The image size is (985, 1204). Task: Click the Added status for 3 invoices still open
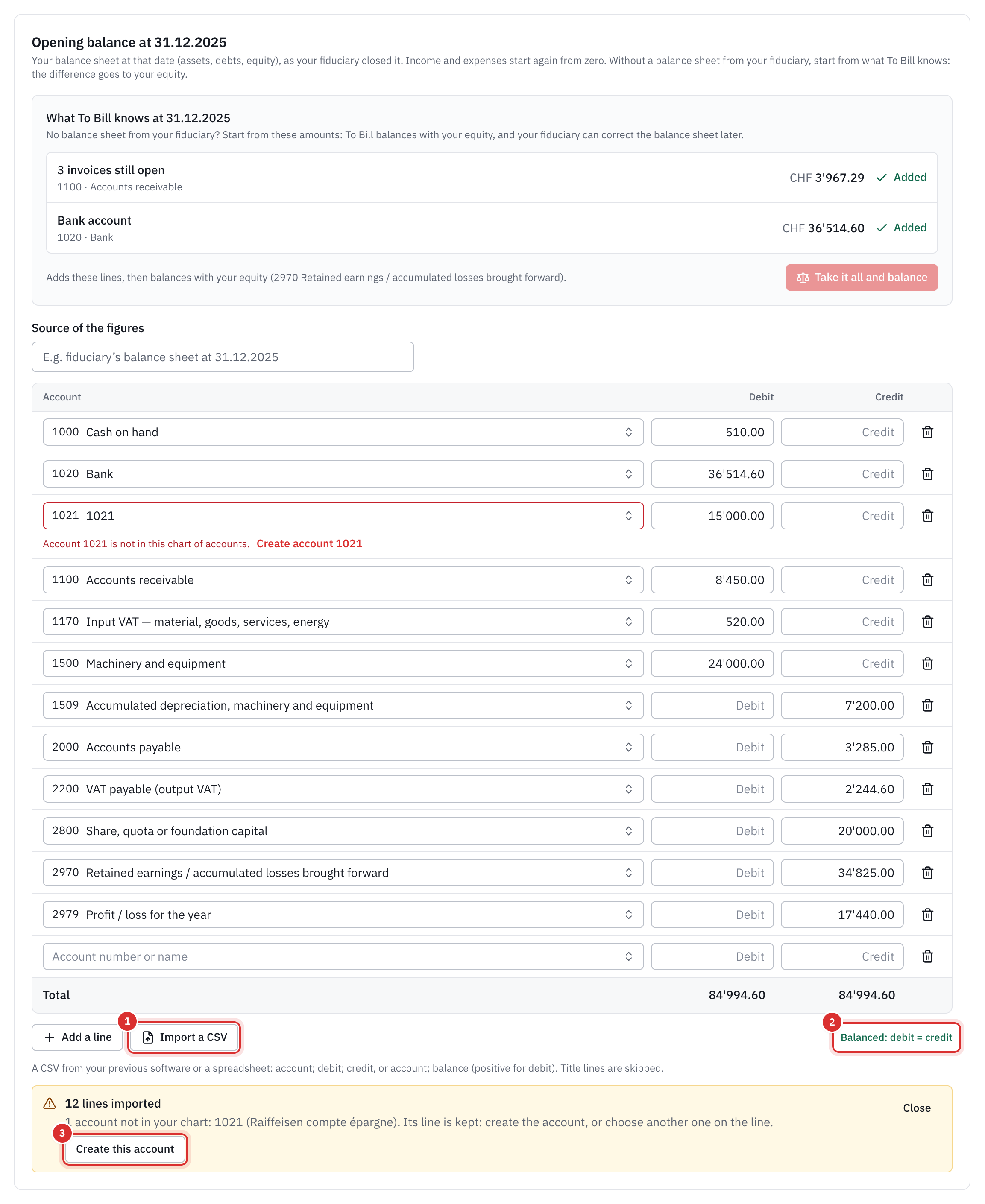click(901, 178)
